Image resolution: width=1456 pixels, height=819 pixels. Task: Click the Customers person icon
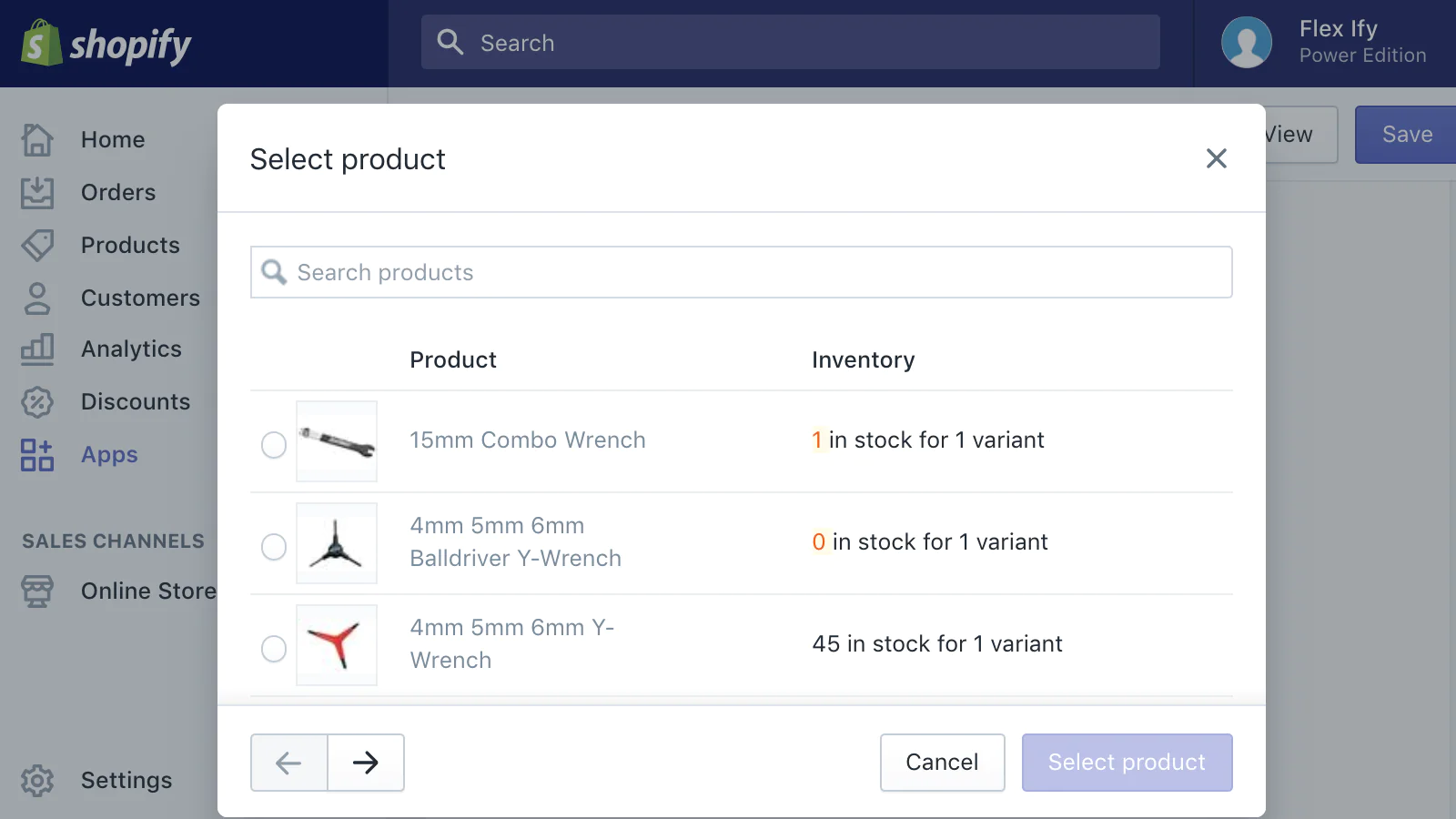pyautogui.click(x=37, y=298)
